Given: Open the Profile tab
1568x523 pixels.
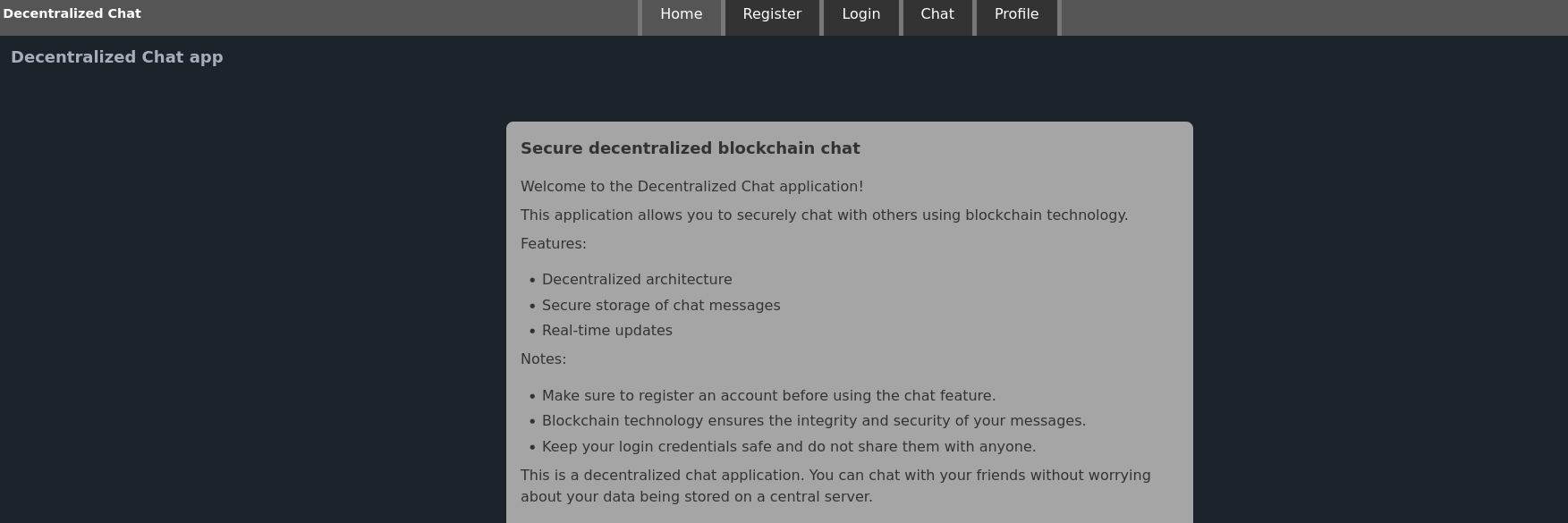Looking at the screenshot, I should click(x=1016, y=15).
